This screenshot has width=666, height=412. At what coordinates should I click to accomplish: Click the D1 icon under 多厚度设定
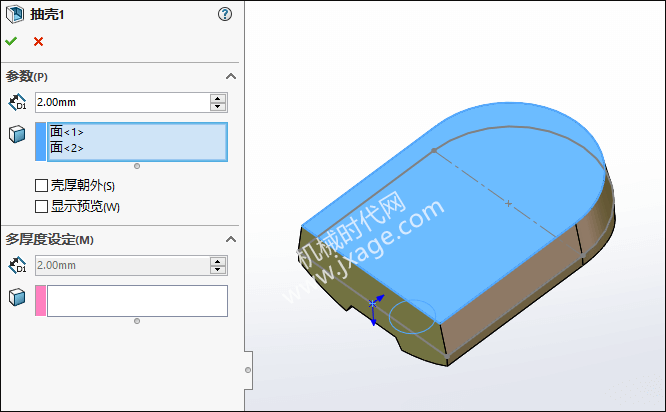(x=17, y=265)
